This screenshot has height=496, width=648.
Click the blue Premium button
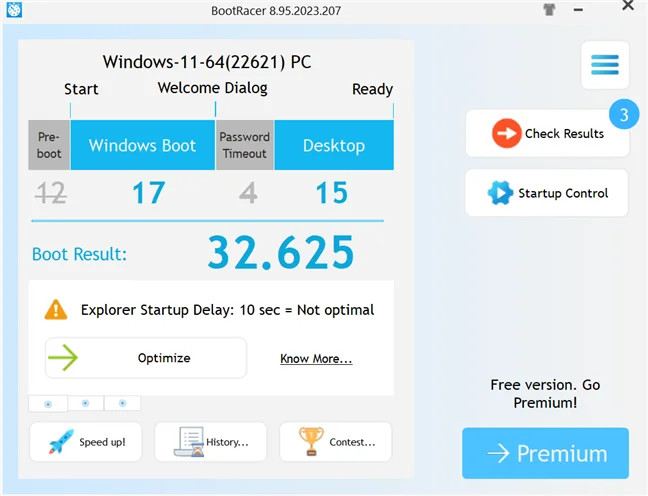546,453
